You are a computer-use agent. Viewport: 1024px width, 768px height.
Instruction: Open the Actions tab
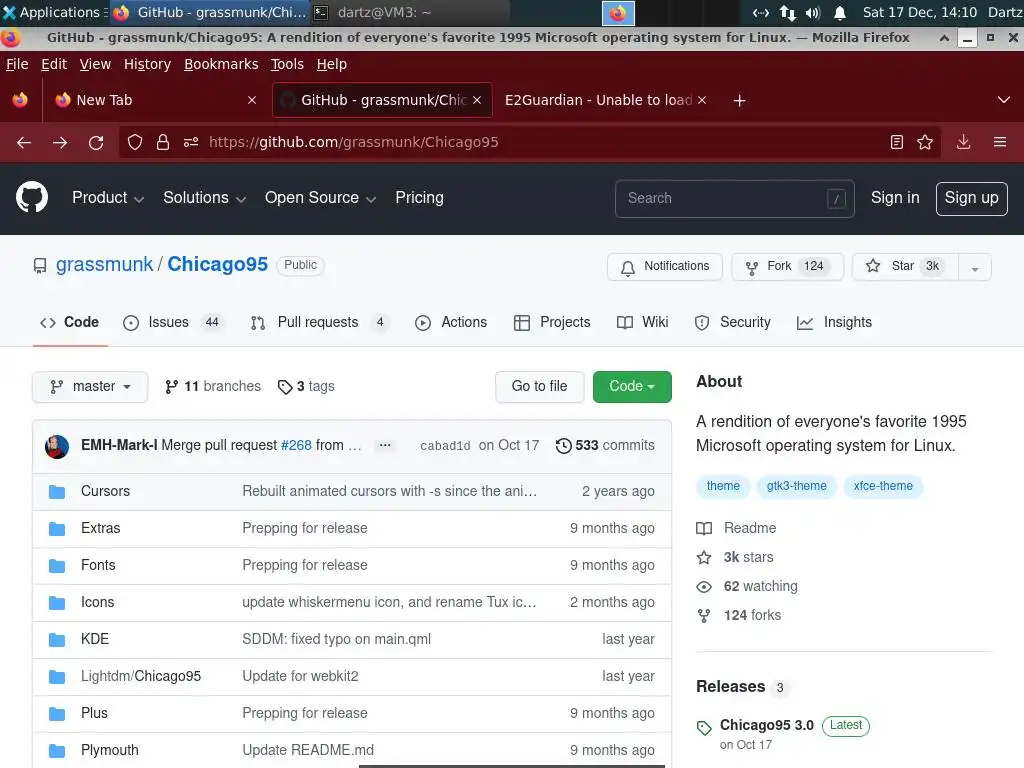(451, 323)
